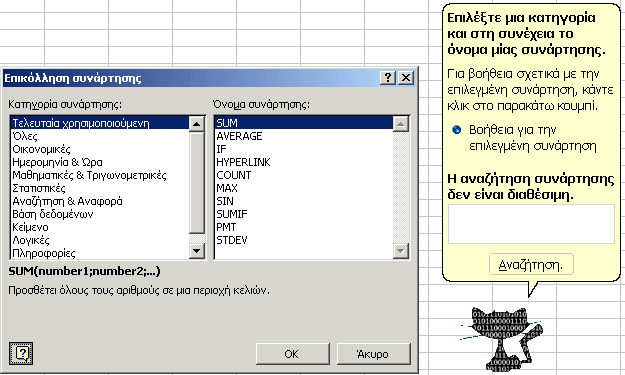Select category Όλες

pos(99,136)
